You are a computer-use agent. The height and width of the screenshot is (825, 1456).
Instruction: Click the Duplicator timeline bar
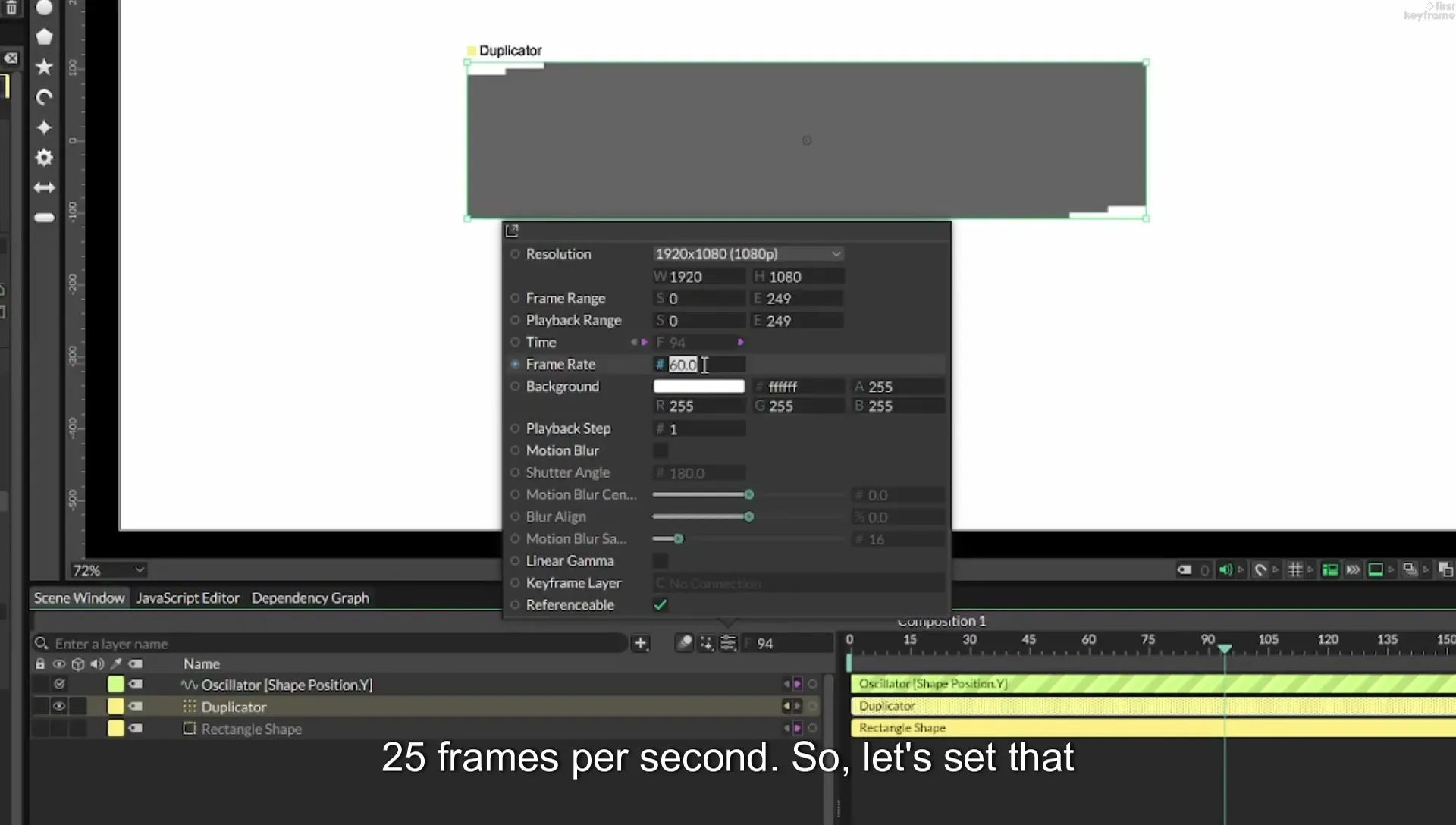1153,706
